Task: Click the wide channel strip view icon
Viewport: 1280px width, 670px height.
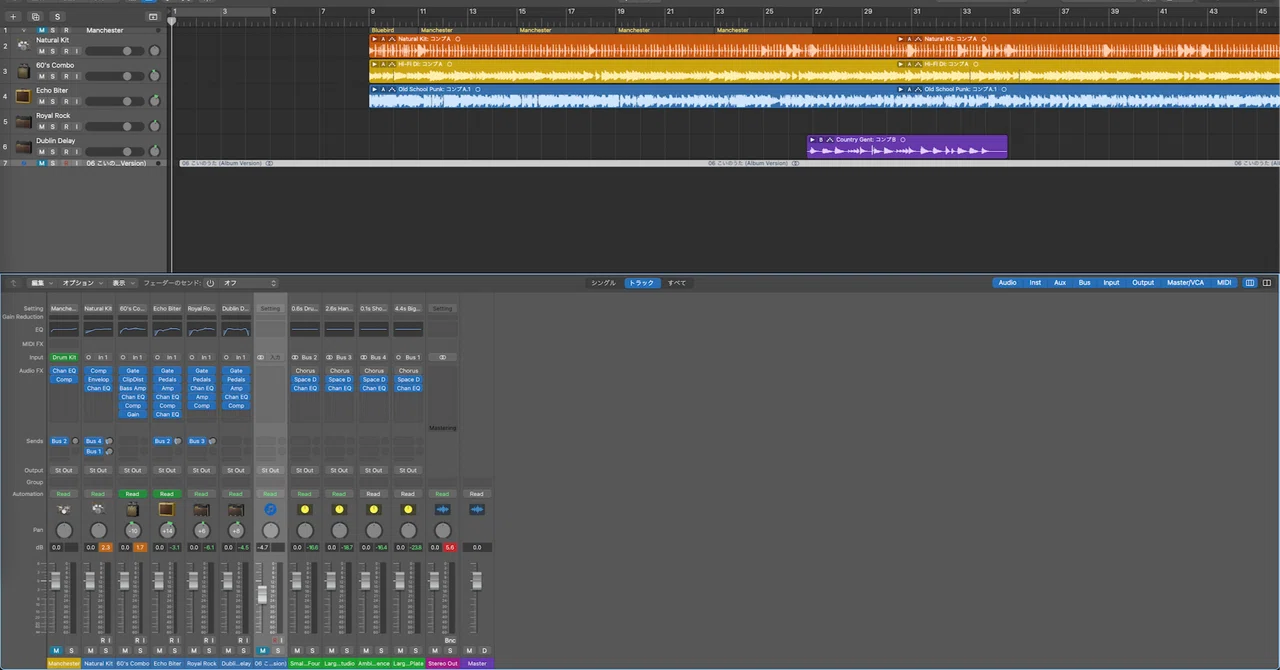Action: click(1267, 283)
